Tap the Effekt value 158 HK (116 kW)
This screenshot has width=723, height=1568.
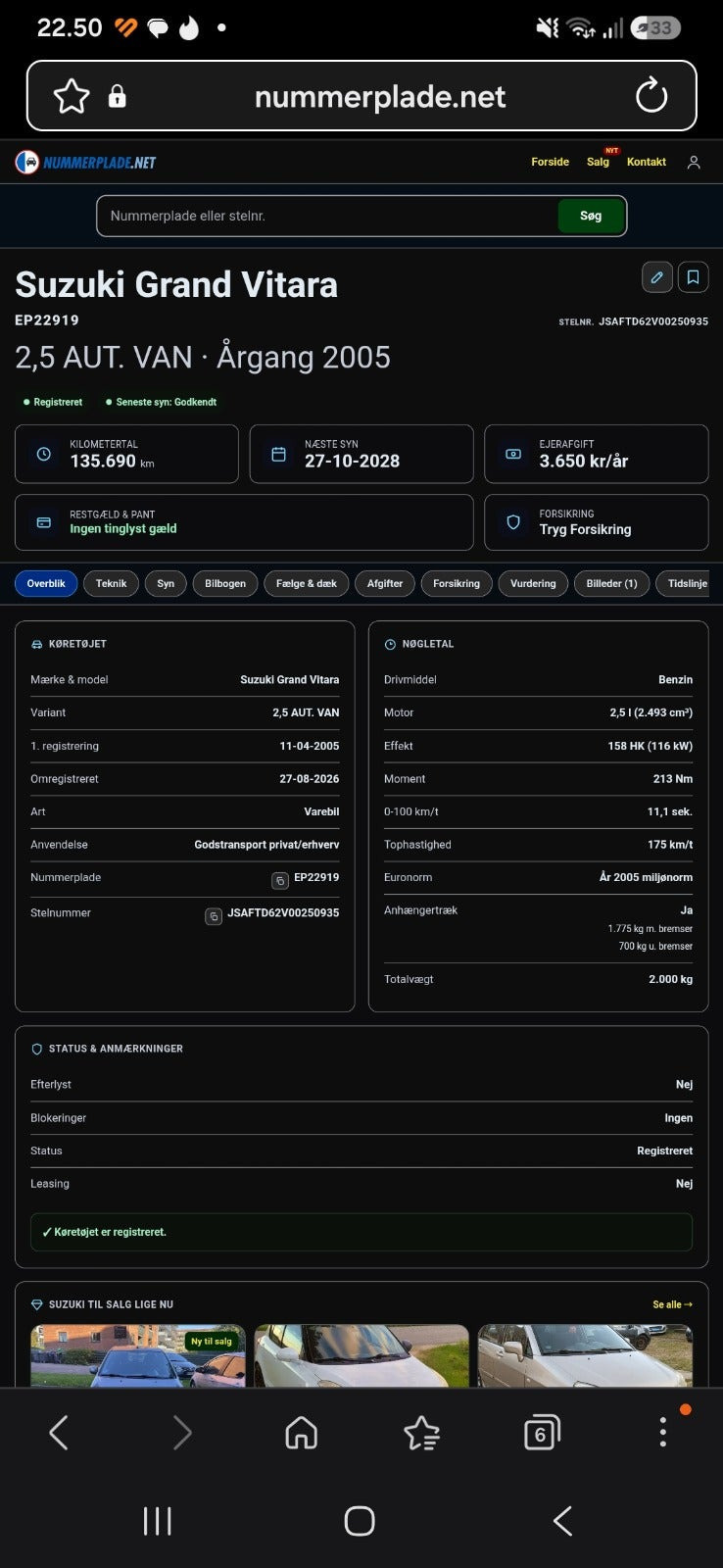[x=650, y=746]
